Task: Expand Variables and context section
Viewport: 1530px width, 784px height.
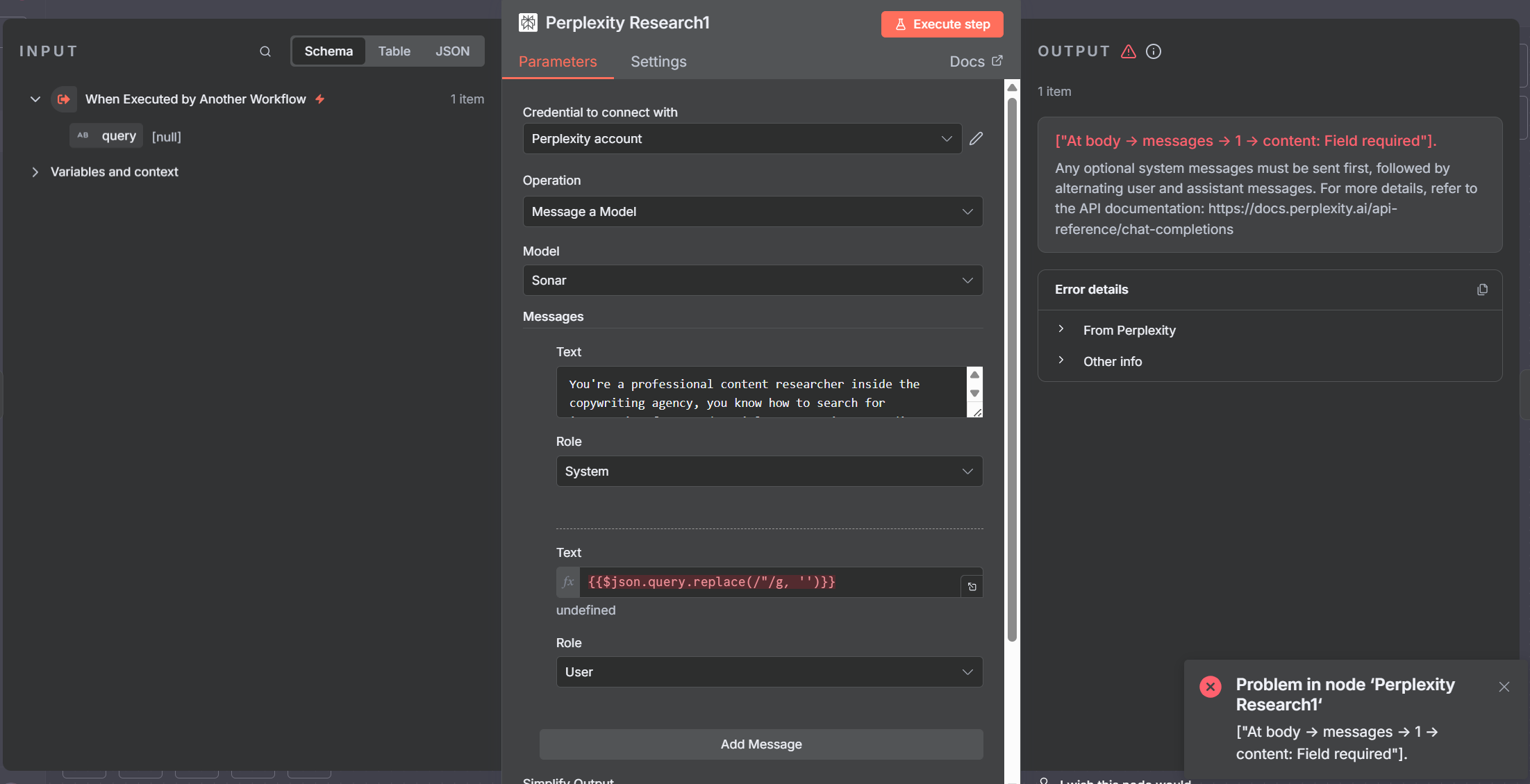Action: [x=35, y=172]
